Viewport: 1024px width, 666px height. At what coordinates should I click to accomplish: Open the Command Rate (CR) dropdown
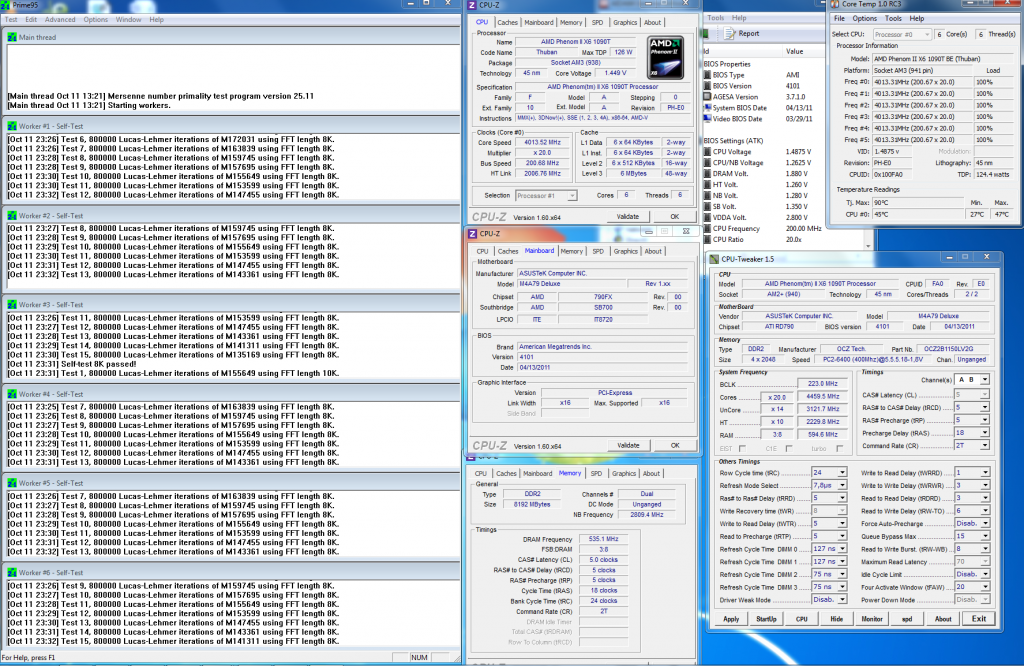click(x=984, y=445)
